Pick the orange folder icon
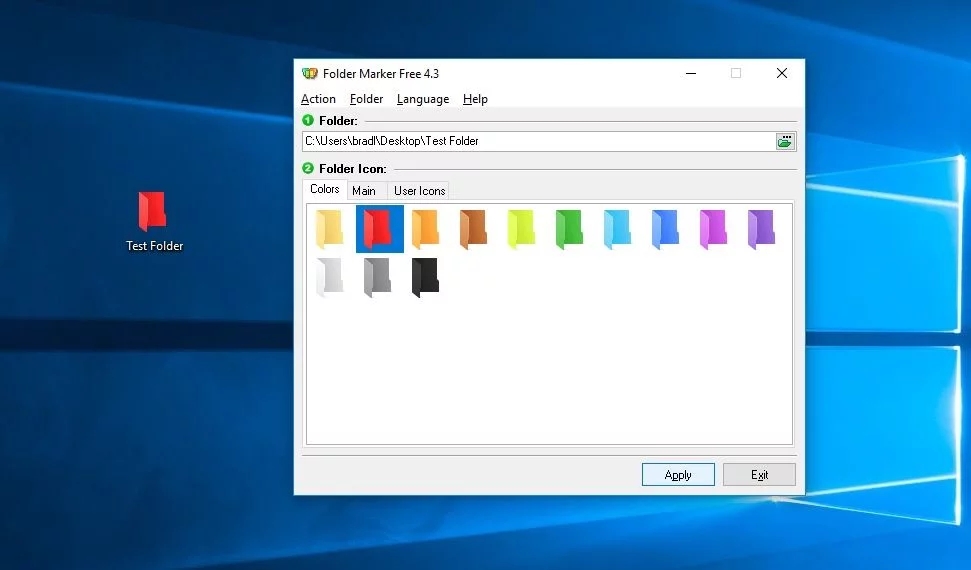971x570 pixels. click(x=426, y=228)
